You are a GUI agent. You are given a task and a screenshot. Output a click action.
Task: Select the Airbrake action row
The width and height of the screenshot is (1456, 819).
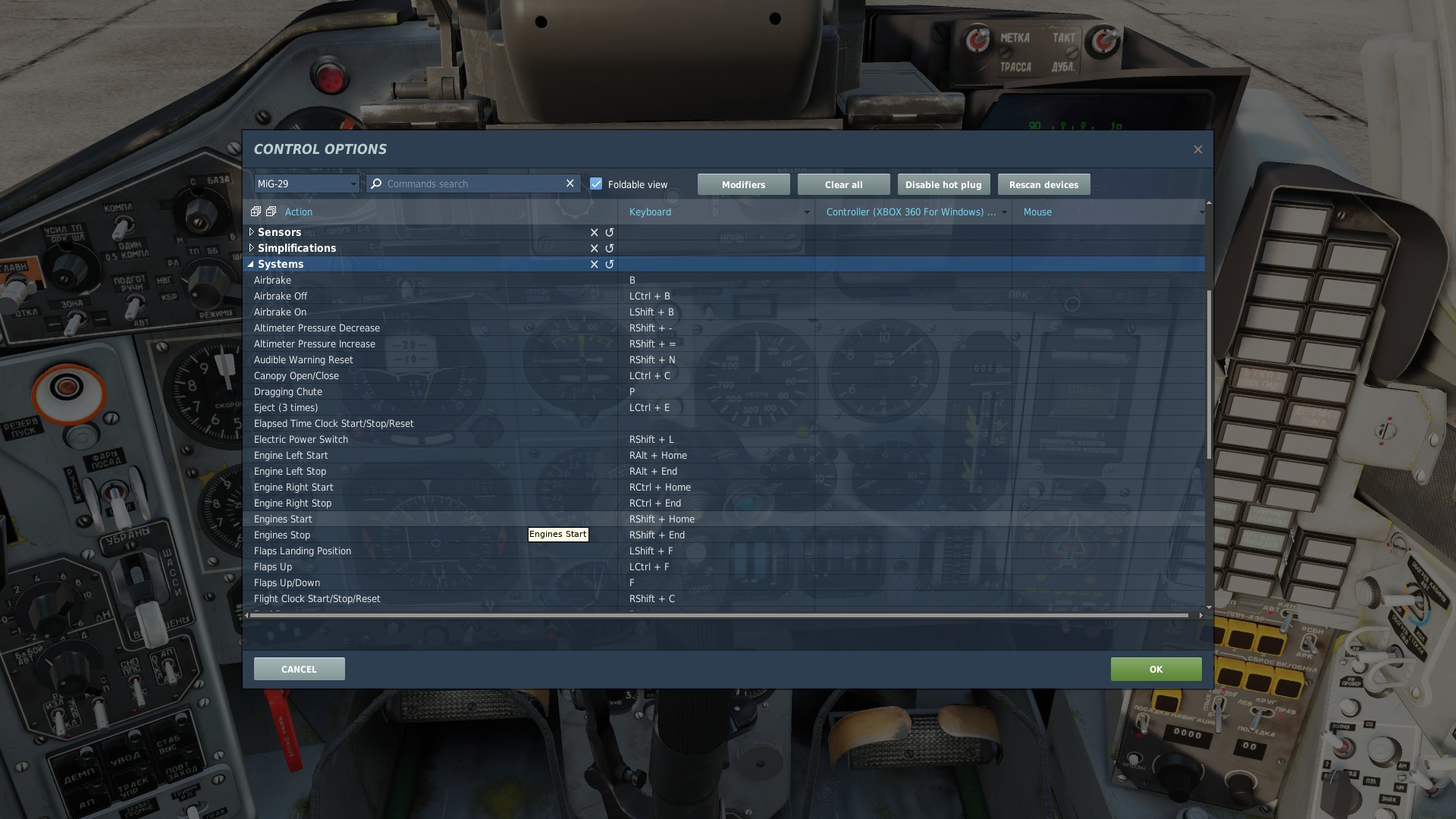(x=723, y=281)
